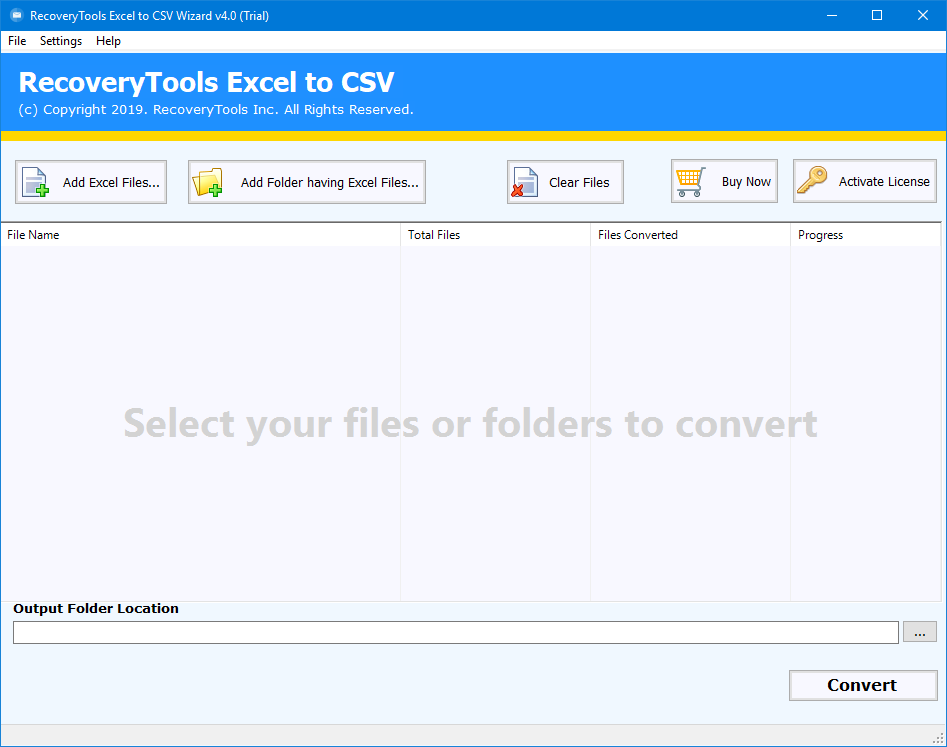Click Add Excel Files... label text

click(111, 182)
